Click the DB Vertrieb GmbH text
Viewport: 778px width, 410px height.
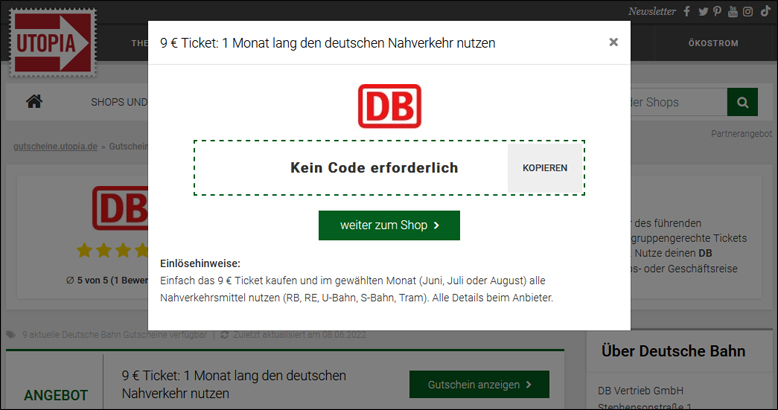tap(640, 391)
